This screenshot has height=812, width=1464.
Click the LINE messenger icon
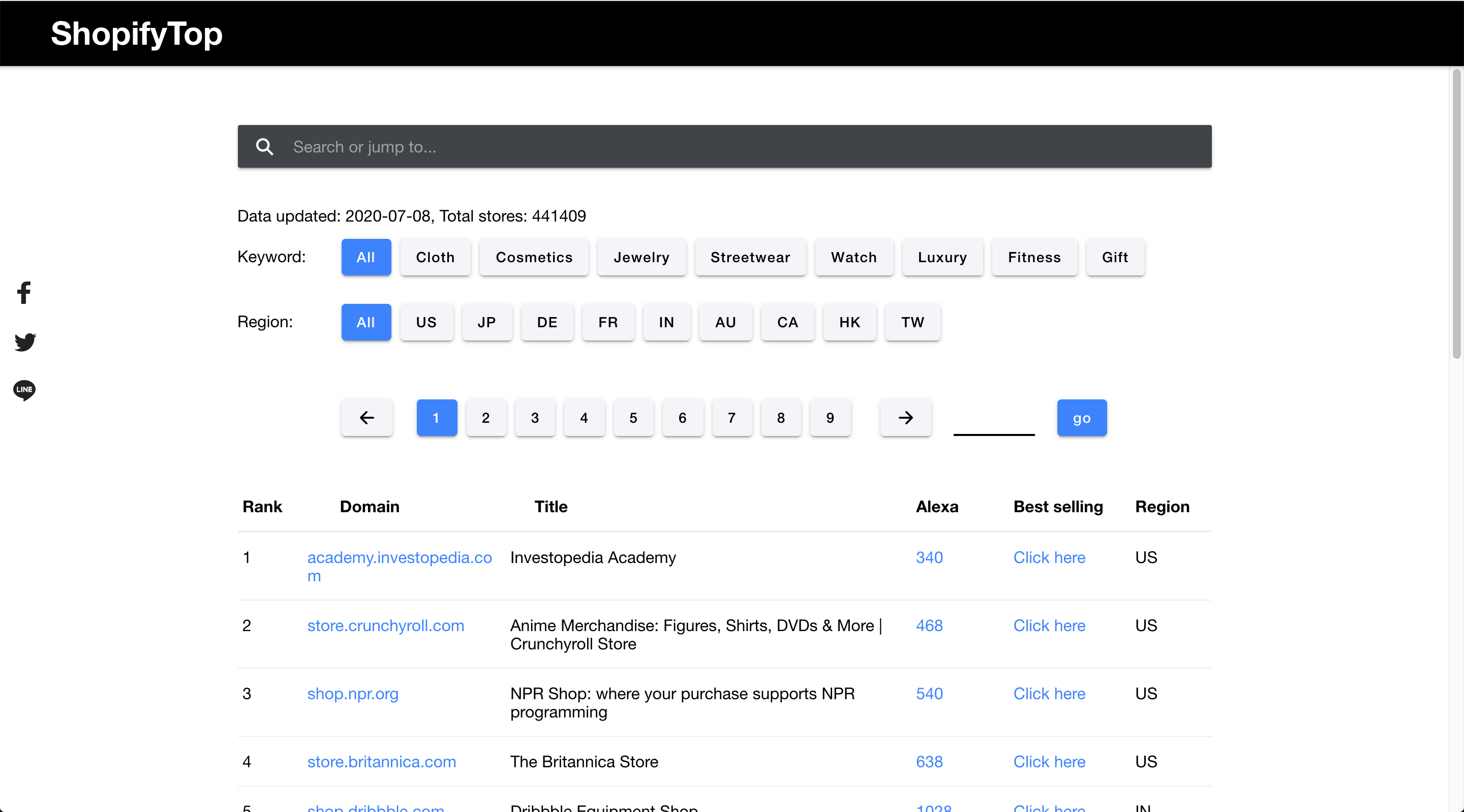tap(24, 390)
